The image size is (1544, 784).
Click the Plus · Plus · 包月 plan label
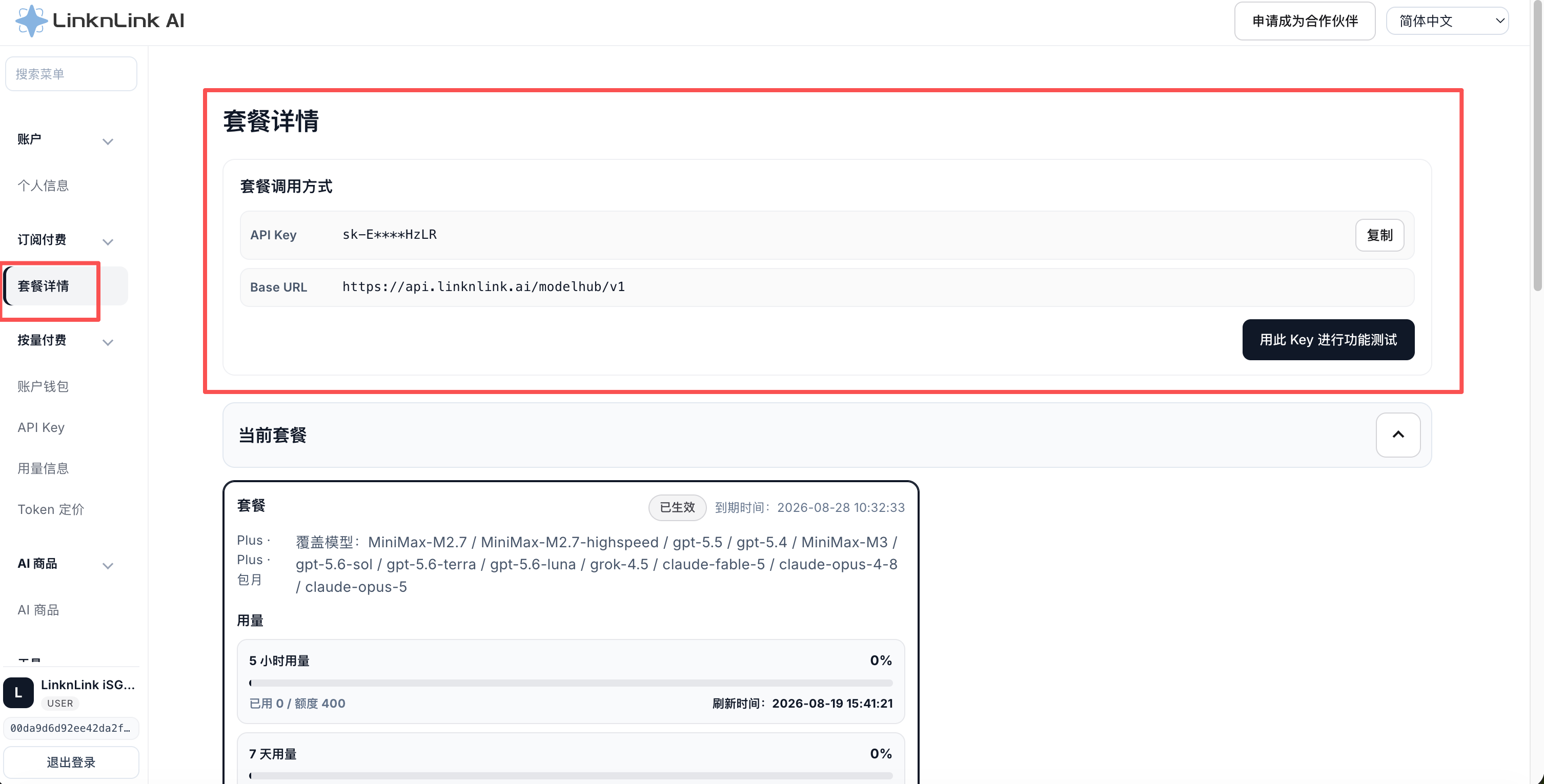(254, 560)
